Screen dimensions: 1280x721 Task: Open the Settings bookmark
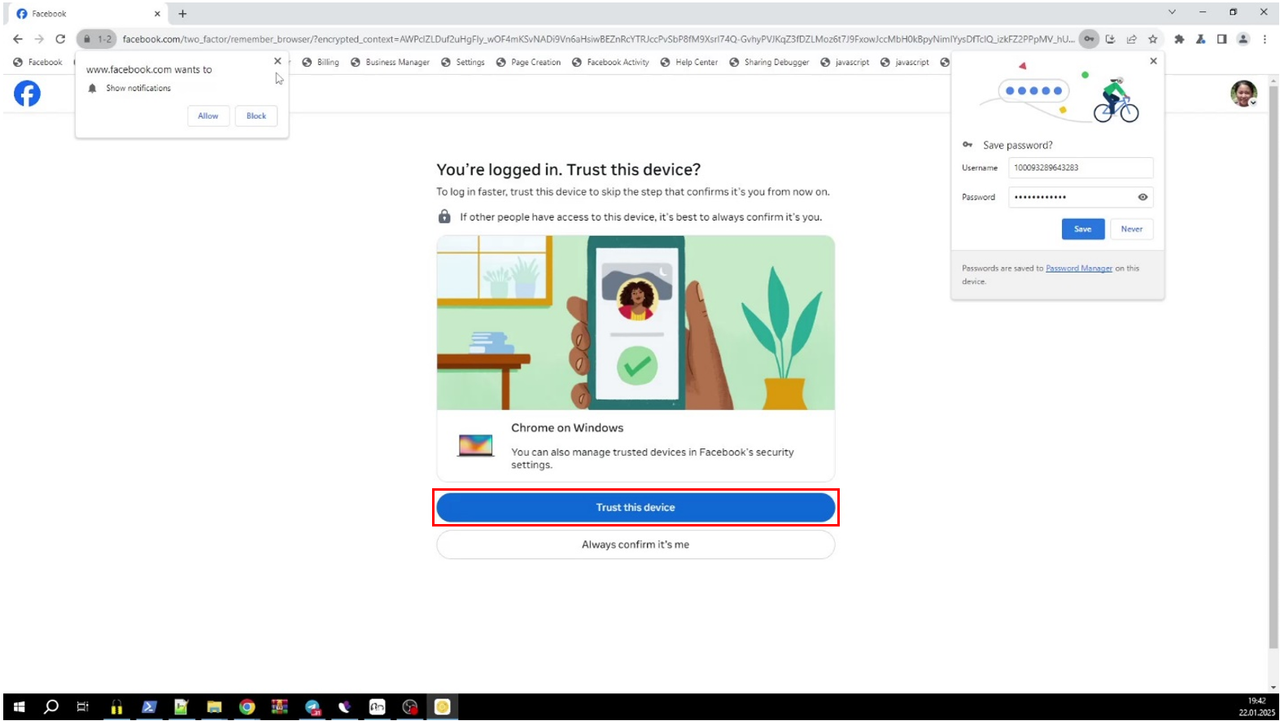coord(462,62)
